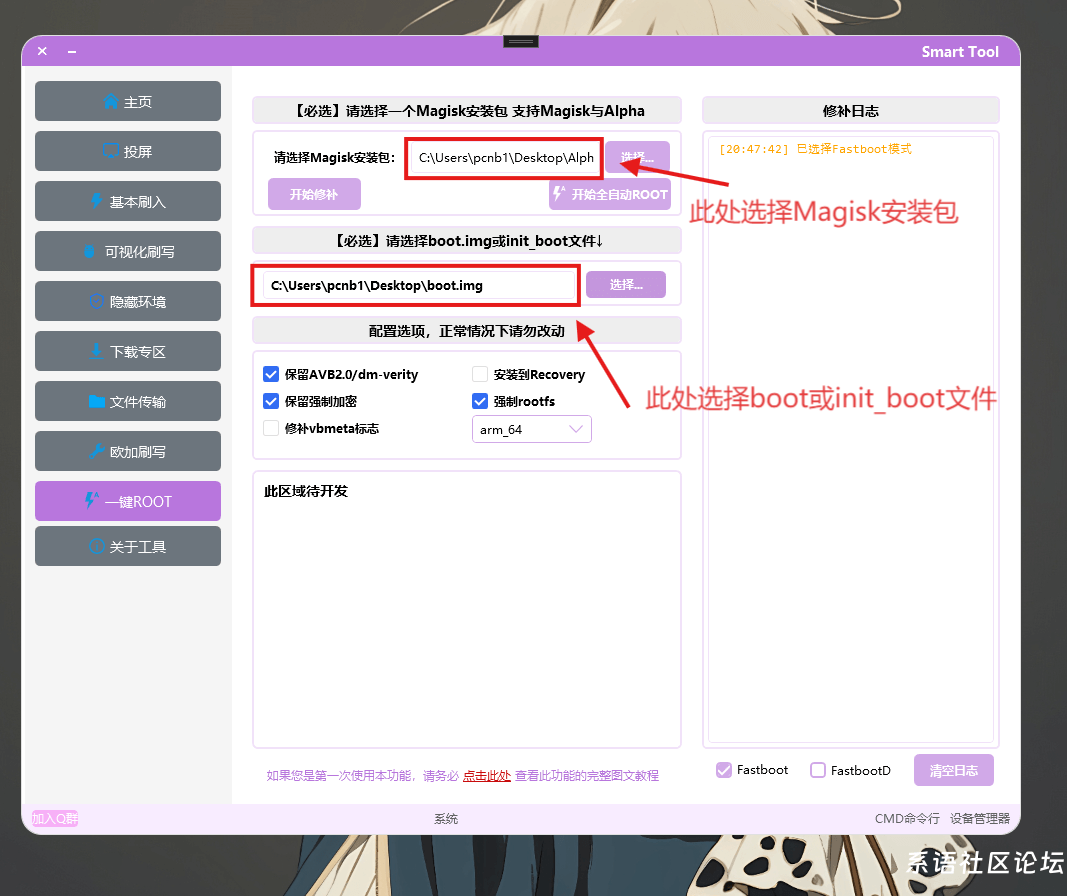Click the screen-cast icon beside 投屏

click(x=111, y=152)
